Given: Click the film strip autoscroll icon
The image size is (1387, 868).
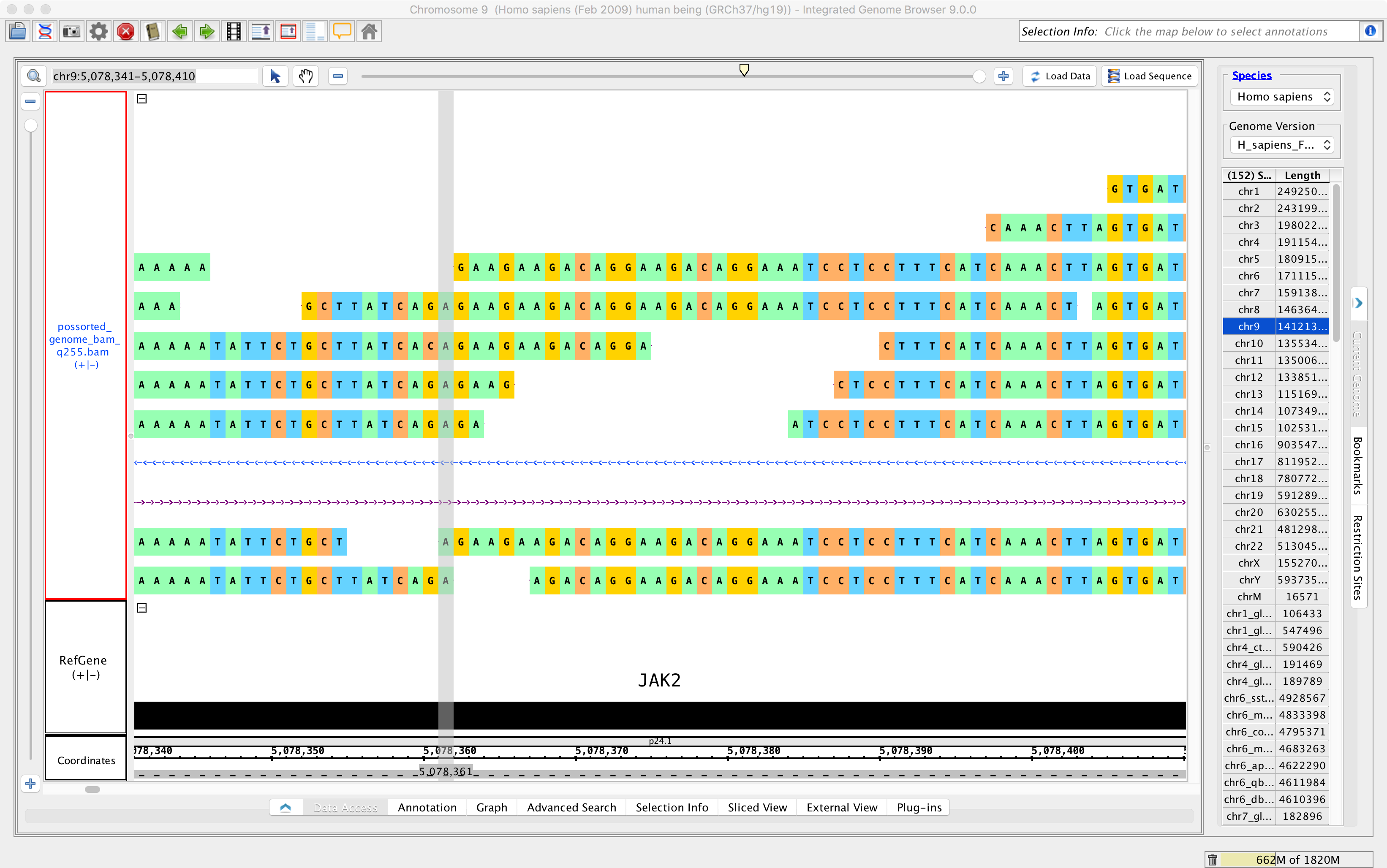Looking at the screenshot, I should [234, 31].
